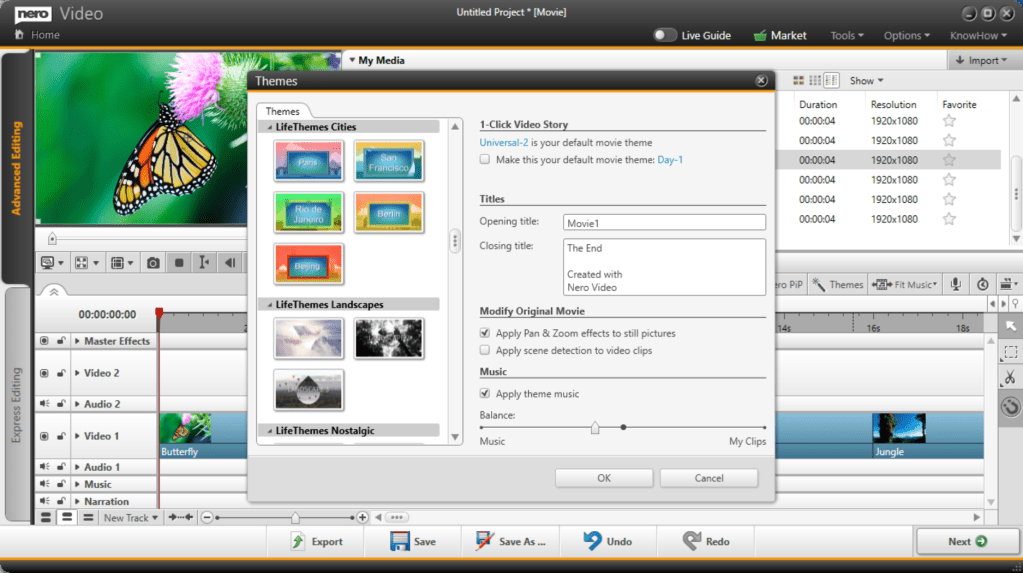Click the Balance slider handle
Viewport: 1023px width, 573px height.
595,427
